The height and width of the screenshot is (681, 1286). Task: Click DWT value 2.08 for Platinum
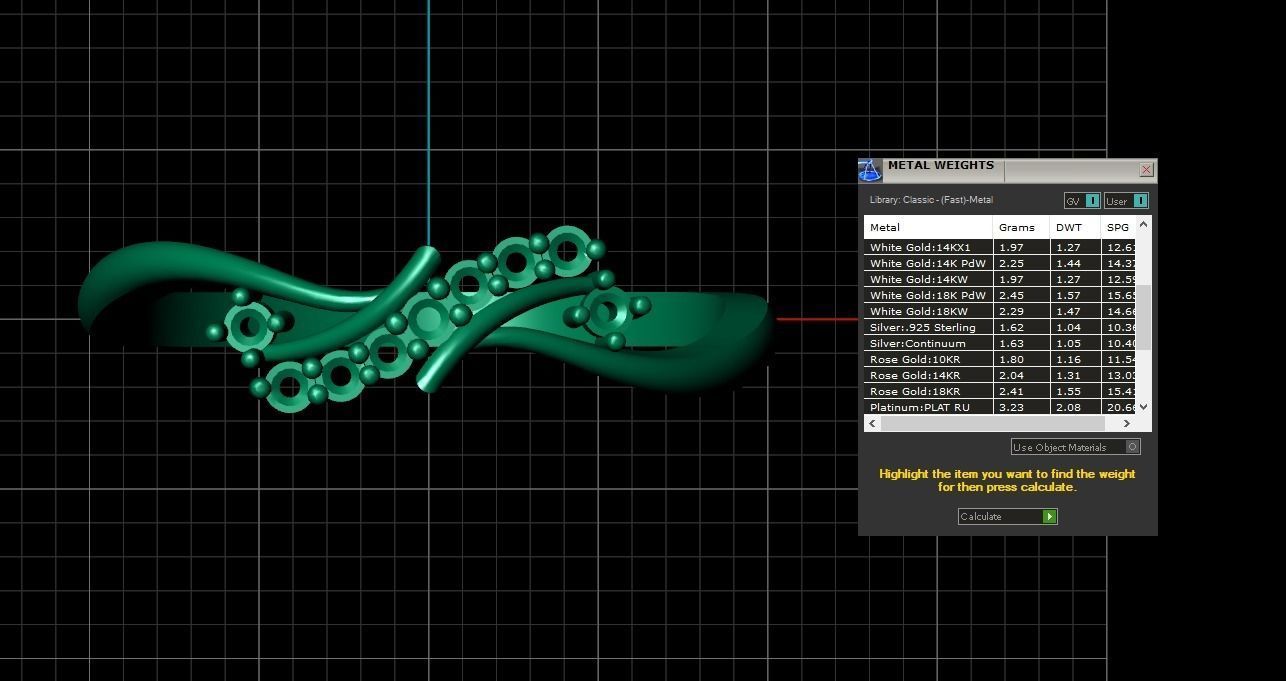point(1068,407)
